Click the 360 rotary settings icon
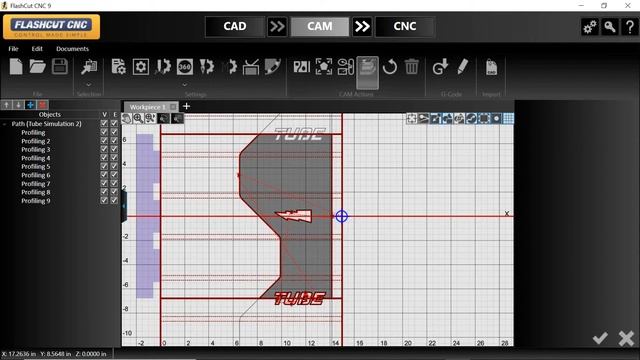The width and height of the screenshot is (640, 360). coord(185,67)
